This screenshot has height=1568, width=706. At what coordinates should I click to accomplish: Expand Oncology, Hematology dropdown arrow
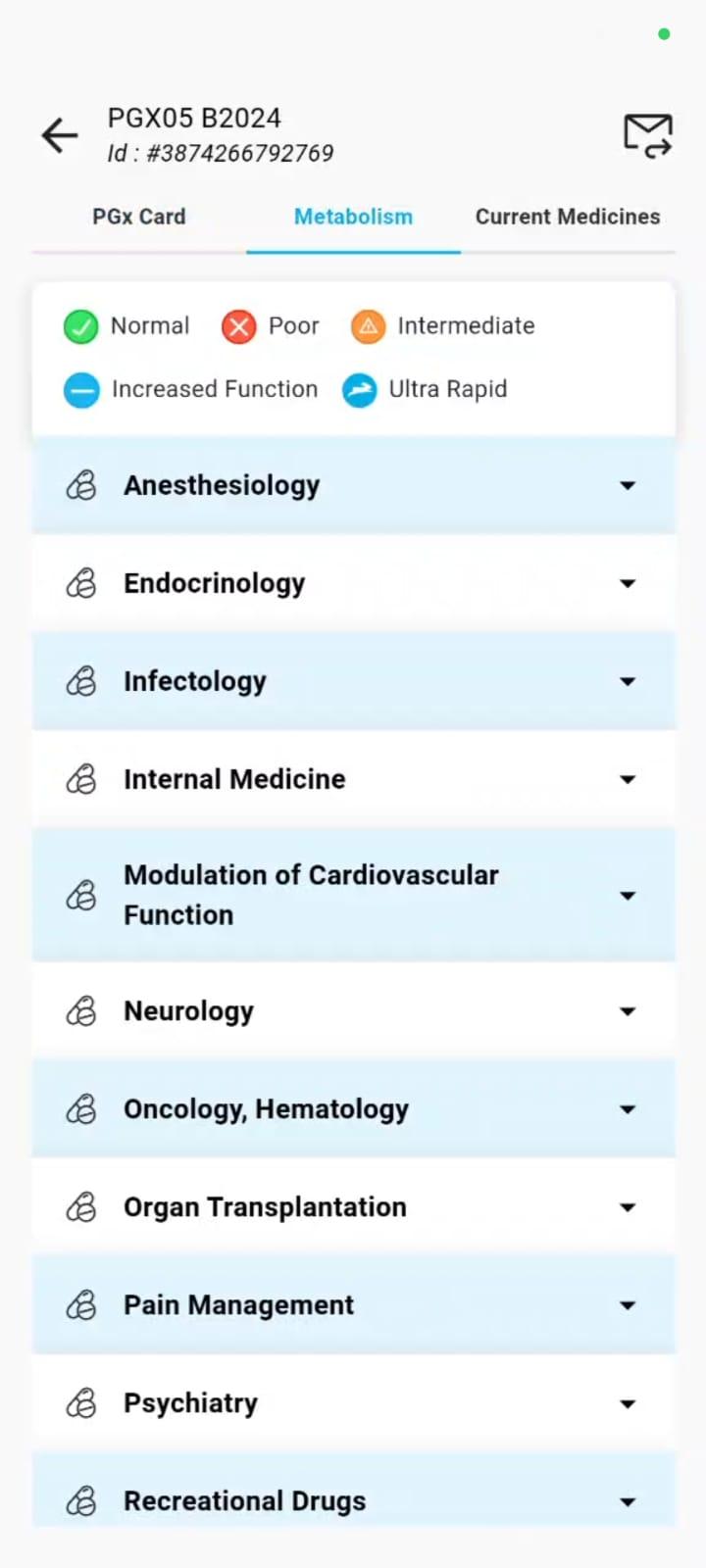pos(628,1109)
